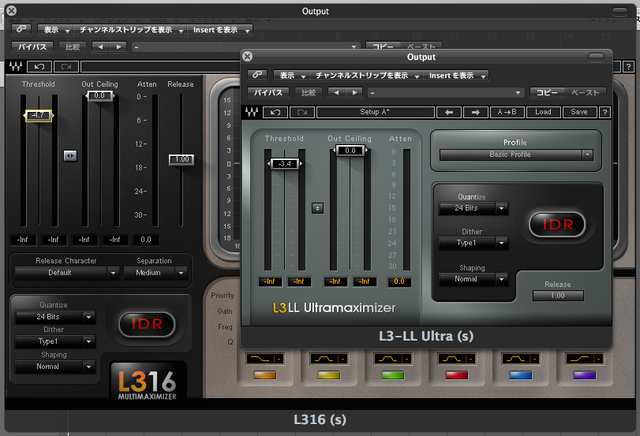Toggle the green band button in L316
Image resolution: width=640 pixels, height=436 pixels.
coord(393,375)
